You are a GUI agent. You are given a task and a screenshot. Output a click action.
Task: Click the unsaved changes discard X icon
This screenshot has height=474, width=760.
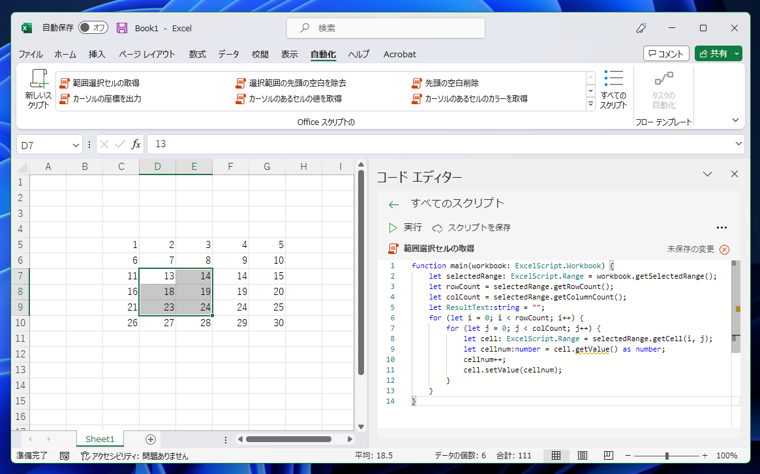pyautogui.click(x=724, y=250)
